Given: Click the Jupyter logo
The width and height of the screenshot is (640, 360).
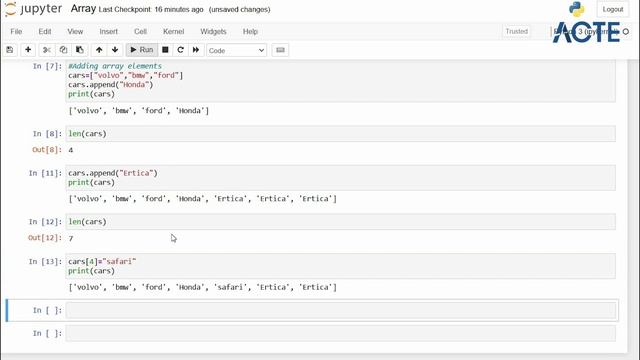Looking at the screenshot, I should [33, 9].
